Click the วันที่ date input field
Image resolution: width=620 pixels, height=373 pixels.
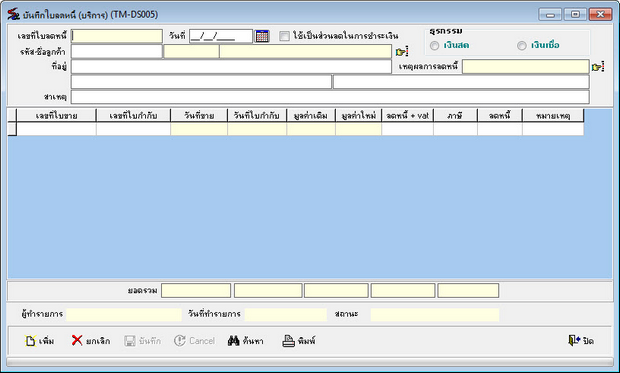pyautogui.click(x=221, y=36)
